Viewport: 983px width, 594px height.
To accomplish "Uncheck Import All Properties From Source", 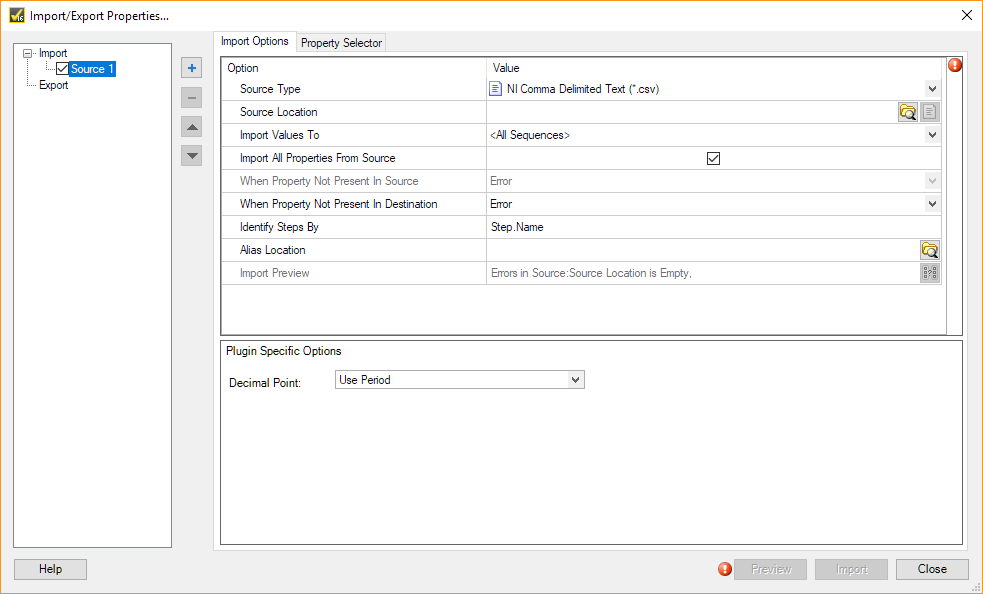I will pos(713,158).
